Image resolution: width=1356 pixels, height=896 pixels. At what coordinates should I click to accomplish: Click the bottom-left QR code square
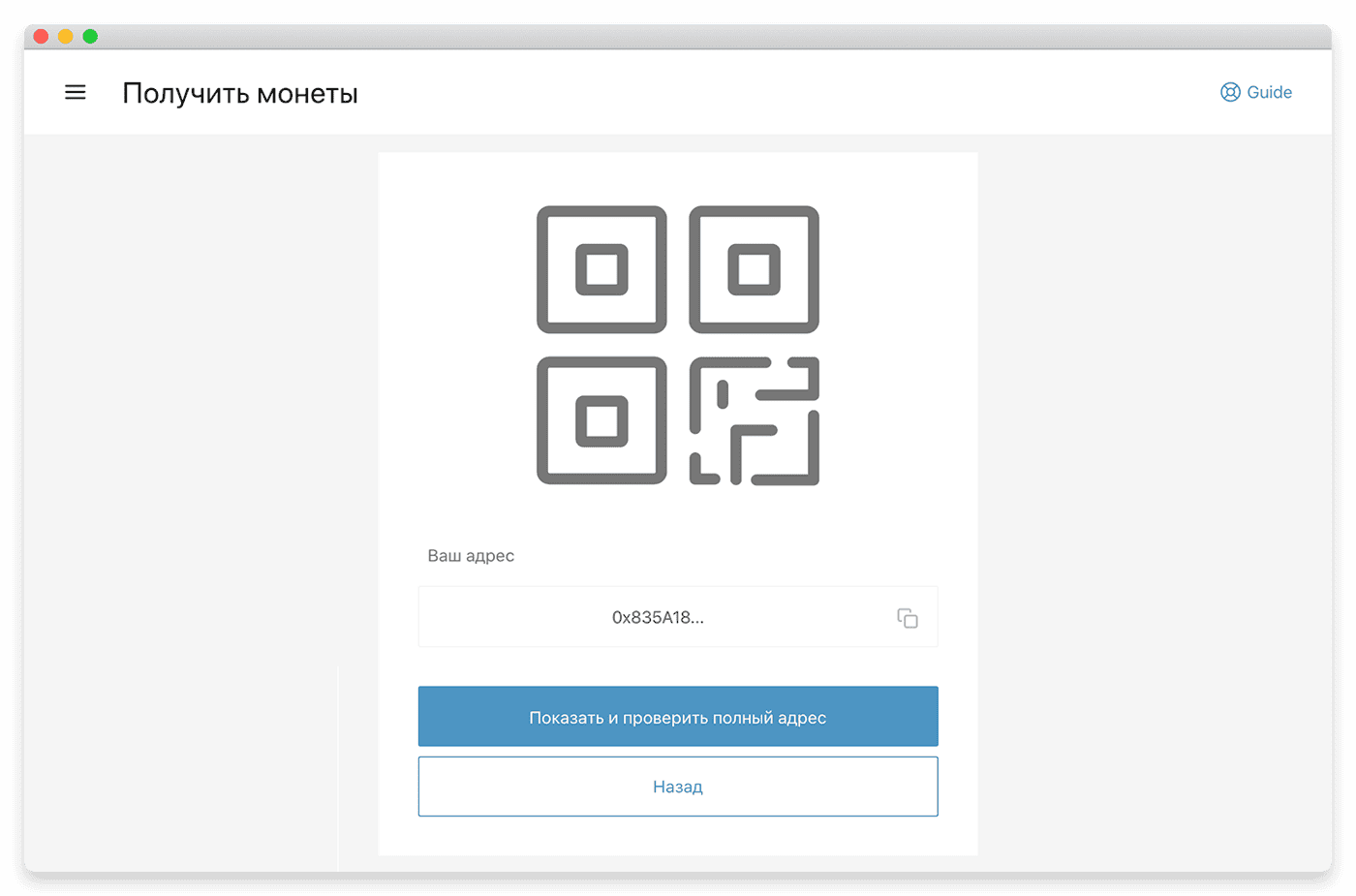point(601,420)
